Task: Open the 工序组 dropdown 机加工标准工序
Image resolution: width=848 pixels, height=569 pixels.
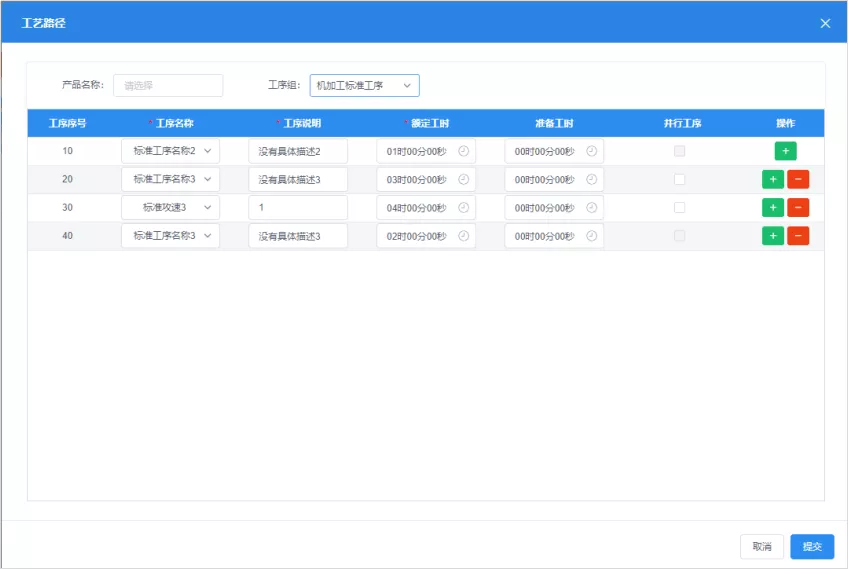Action: click(x=364, y=85)
